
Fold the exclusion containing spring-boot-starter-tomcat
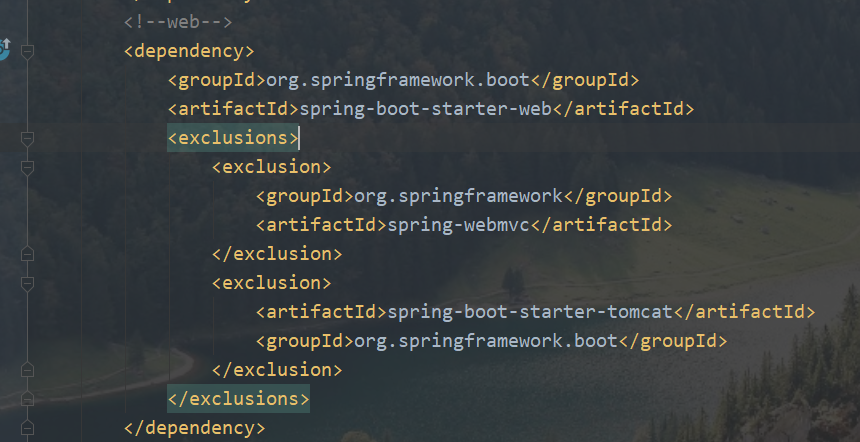27,284
